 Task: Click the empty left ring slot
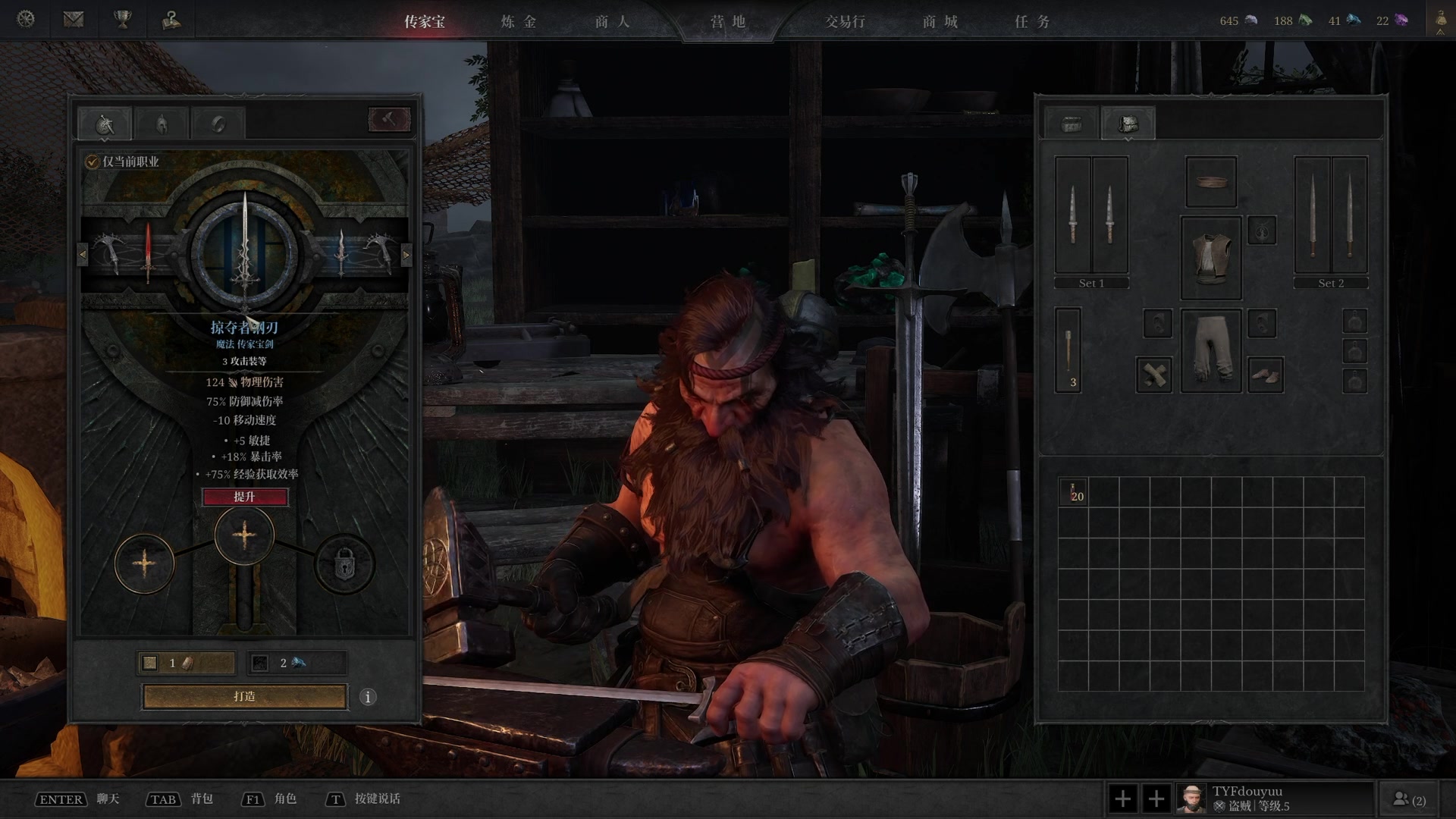[1158, 324]
